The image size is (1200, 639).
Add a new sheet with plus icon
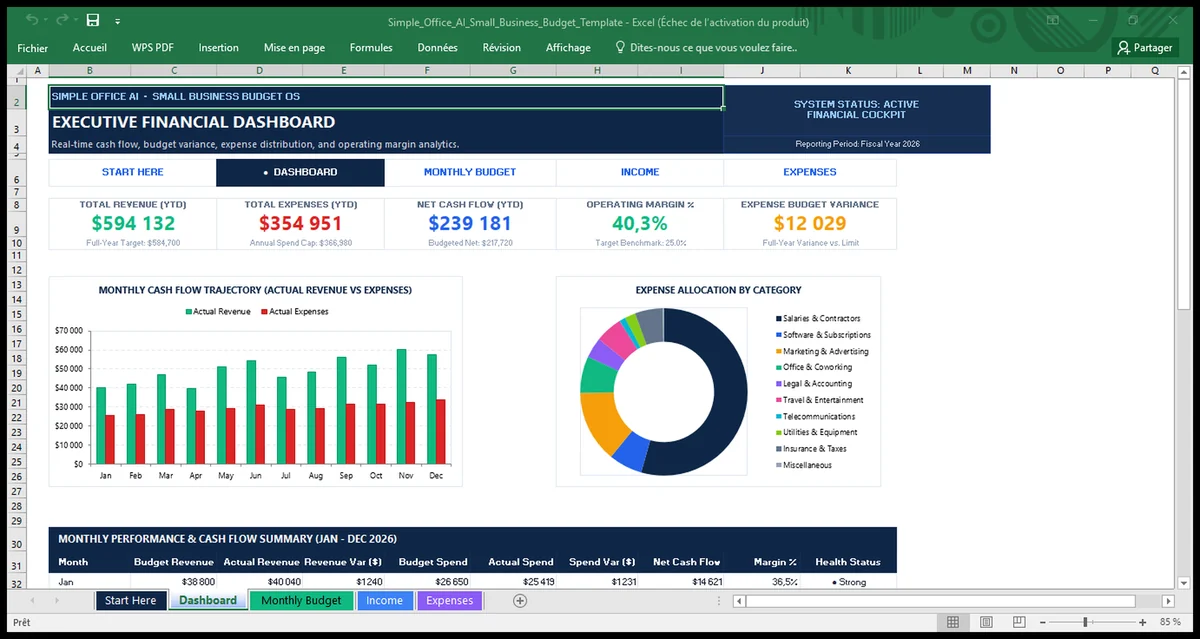coord(519,601)
